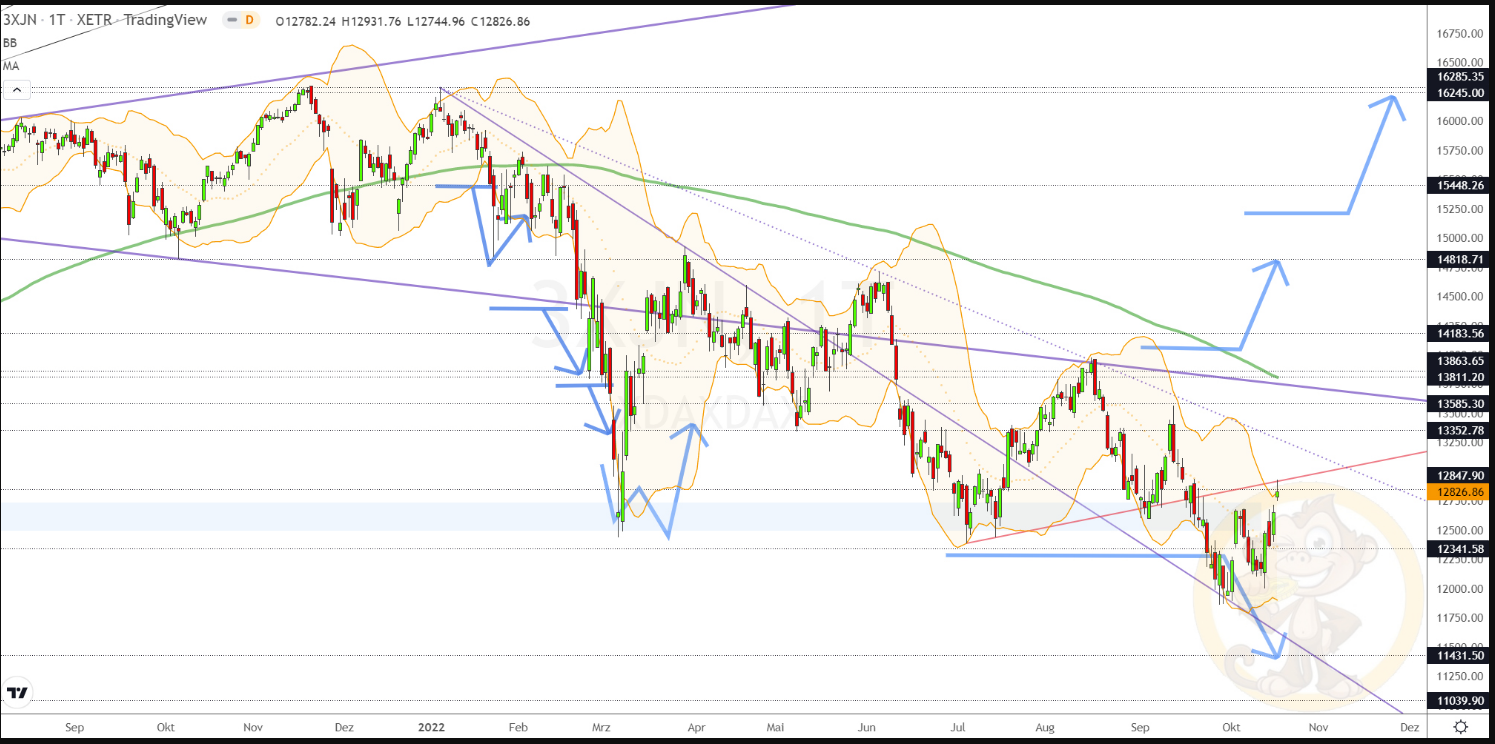Click the 12000.00 price scale tick
The image size is (1495, 744).
pos(1460,589)
